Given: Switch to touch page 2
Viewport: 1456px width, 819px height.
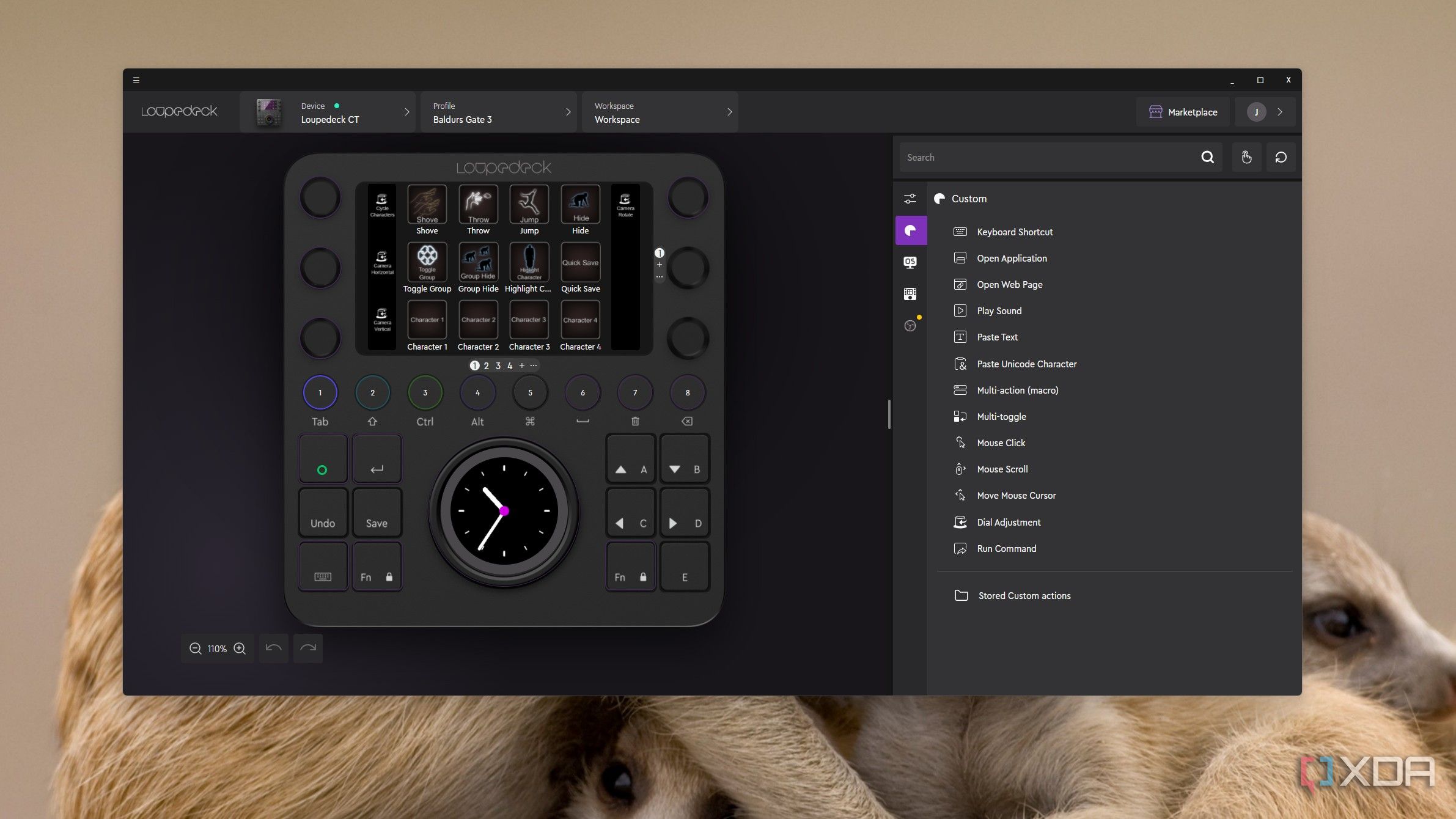Looking at the screenshot, I should [487, 365].
